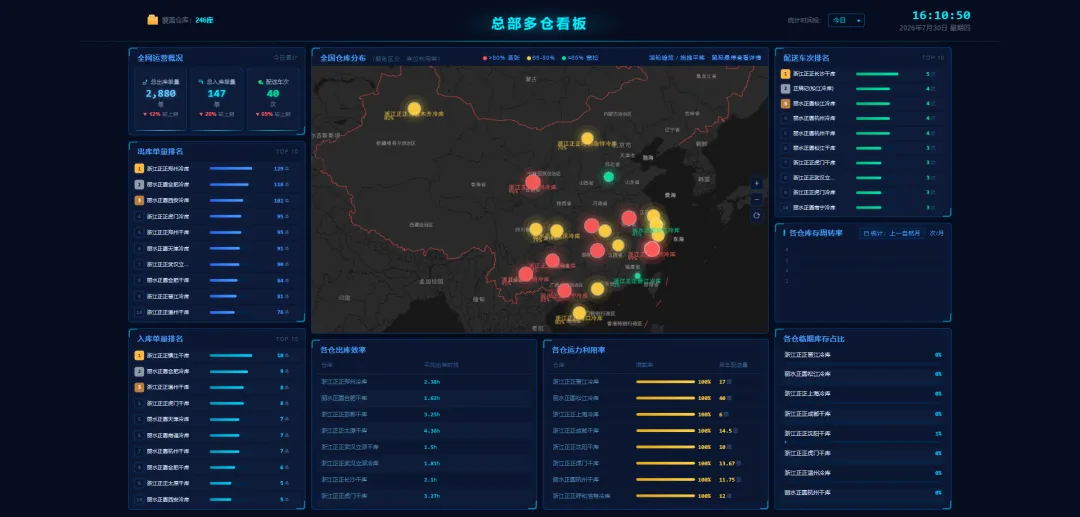Click 浙江正正晋江冷库 in 各仓临期库存占比
The width and height of the screenshot is (1080, 517).
click(807, 355)
